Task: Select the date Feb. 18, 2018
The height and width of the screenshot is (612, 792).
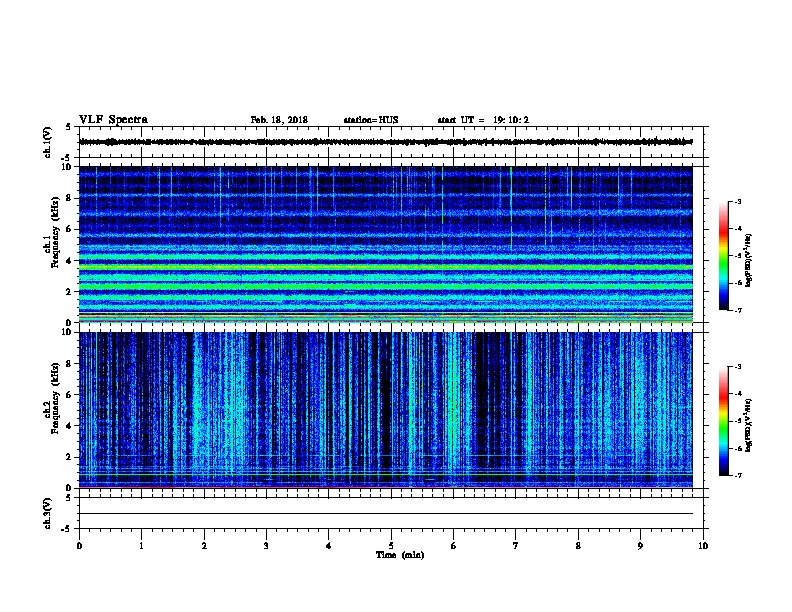Action: coord(279,120)
